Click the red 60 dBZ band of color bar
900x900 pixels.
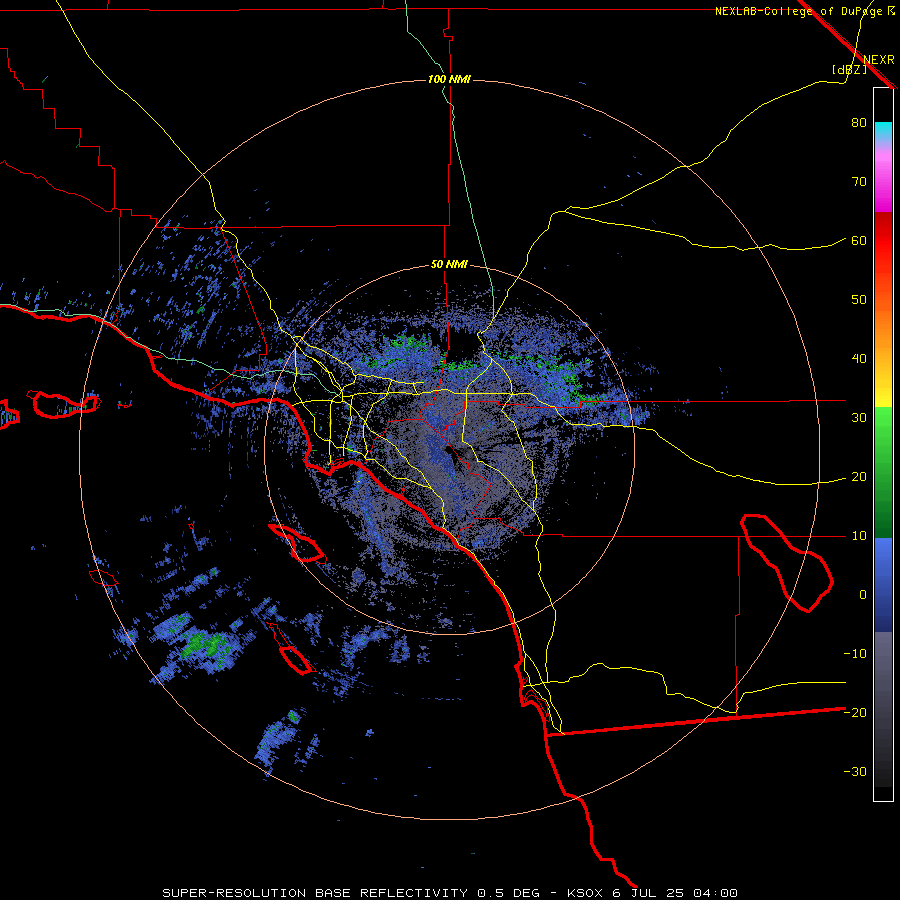point(883,241)
